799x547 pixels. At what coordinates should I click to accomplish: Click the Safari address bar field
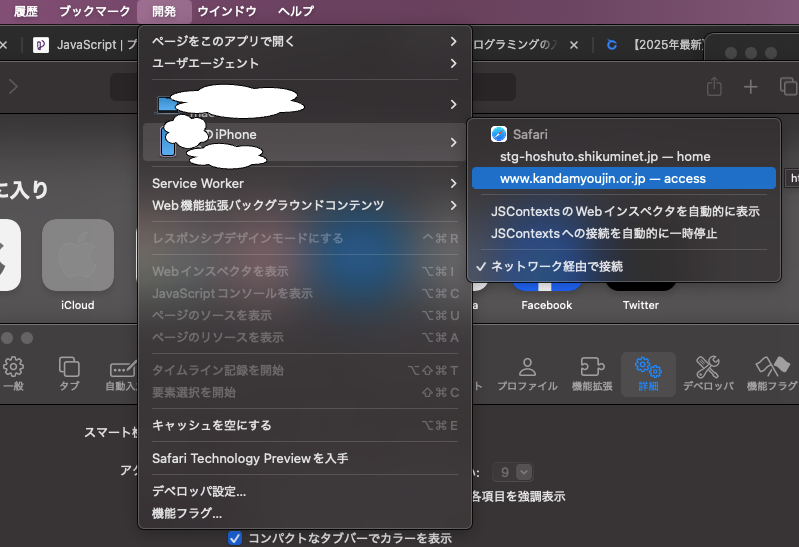[313, 87]
